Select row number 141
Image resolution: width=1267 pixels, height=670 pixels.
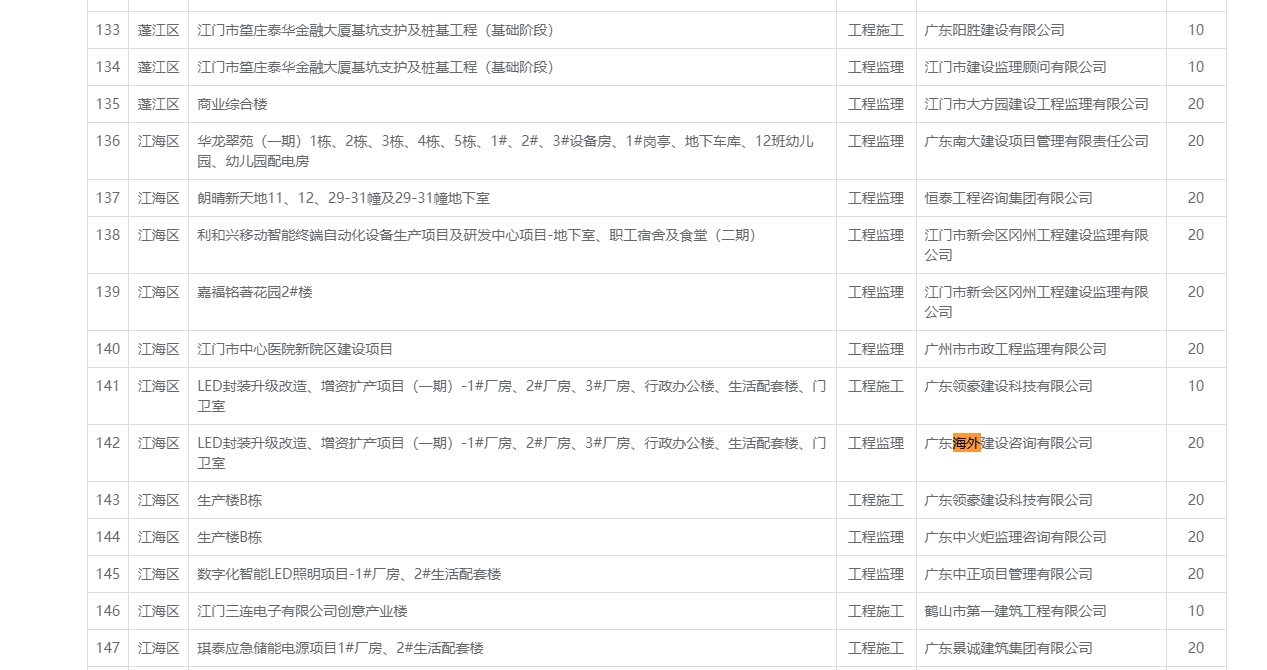108,386
